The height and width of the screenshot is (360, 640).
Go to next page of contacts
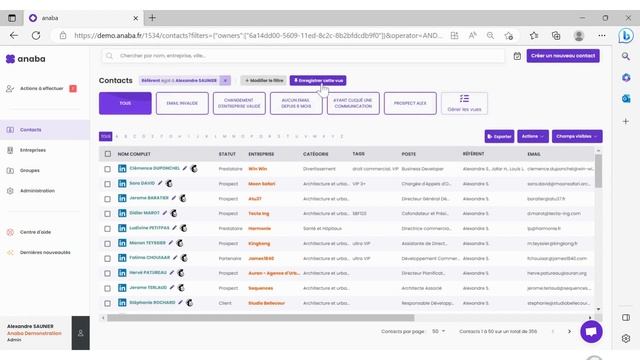(569, 331)
